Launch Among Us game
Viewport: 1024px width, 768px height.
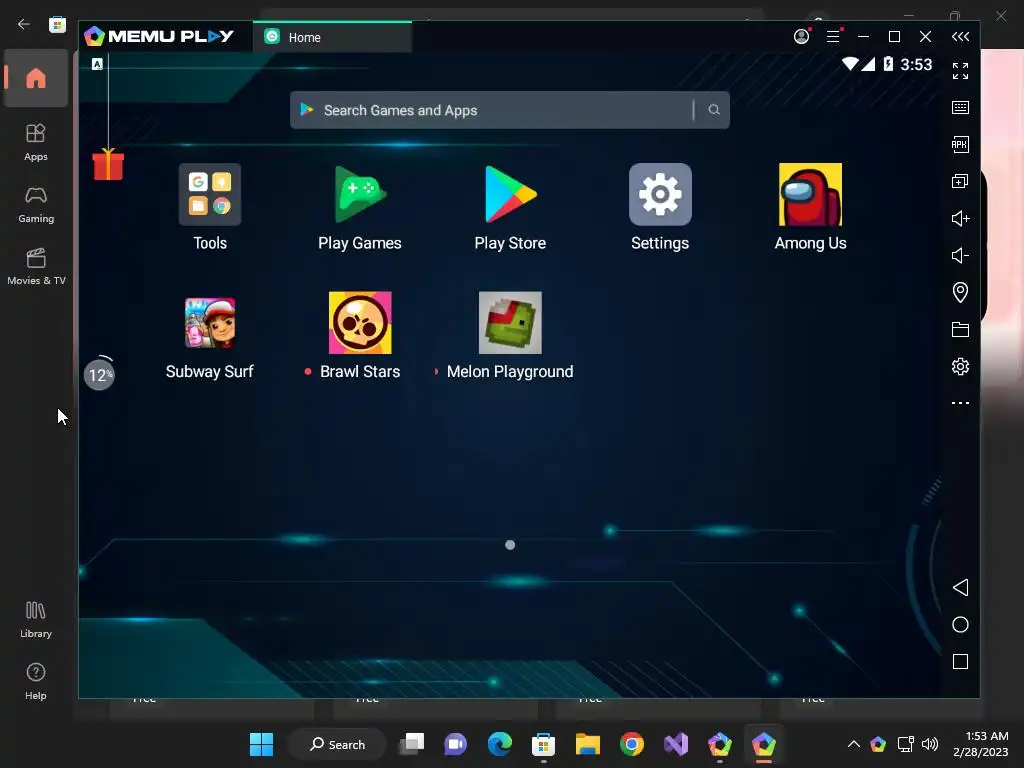click(x=810, y=195)
